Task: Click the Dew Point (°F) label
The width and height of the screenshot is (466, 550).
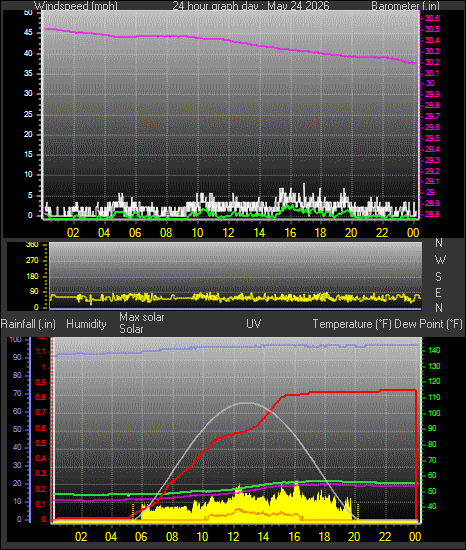Action: 428,324
